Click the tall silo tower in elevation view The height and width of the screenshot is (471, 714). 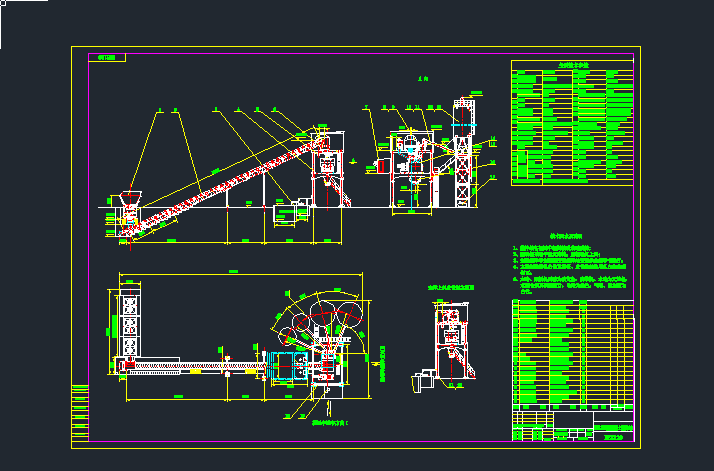(462, 152)
